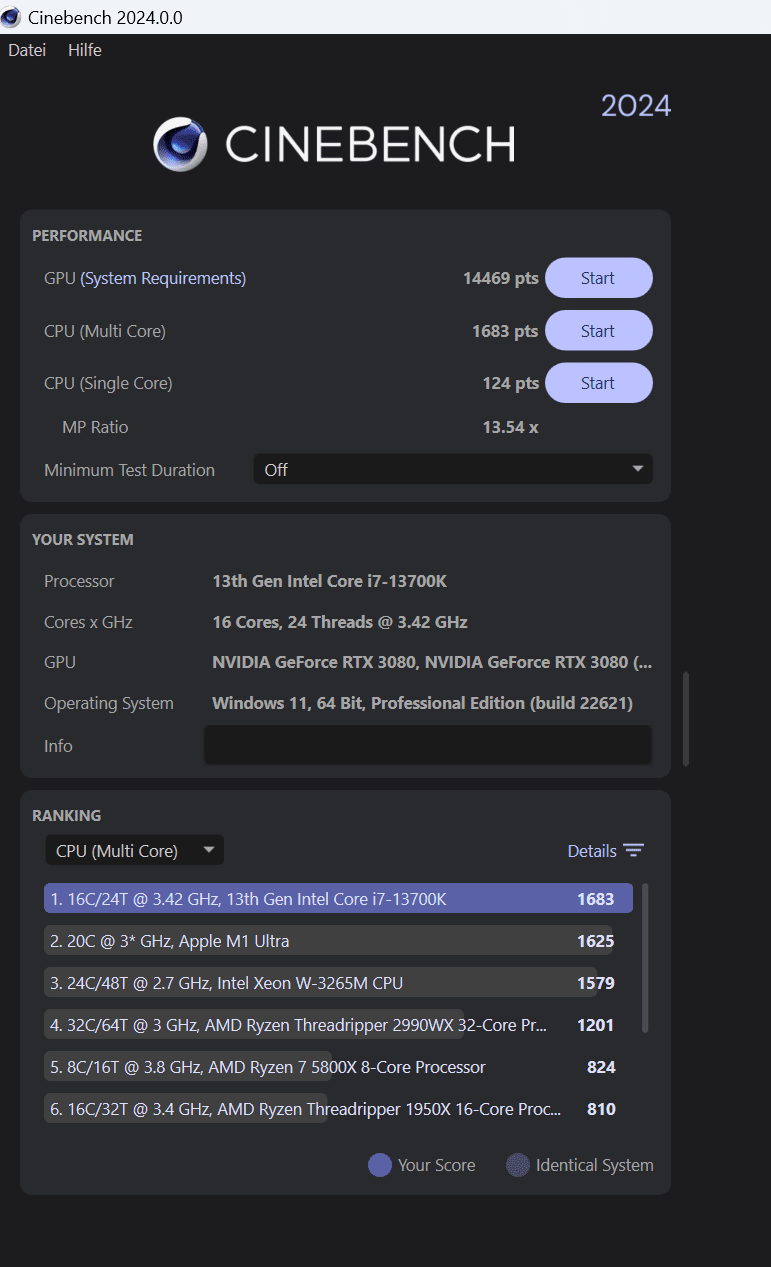The height and width of the screenshot is (1267, 771).
Task: Click the NVIDIA GeForce RTX 3080 GPU text
Action: click(432, 662)
